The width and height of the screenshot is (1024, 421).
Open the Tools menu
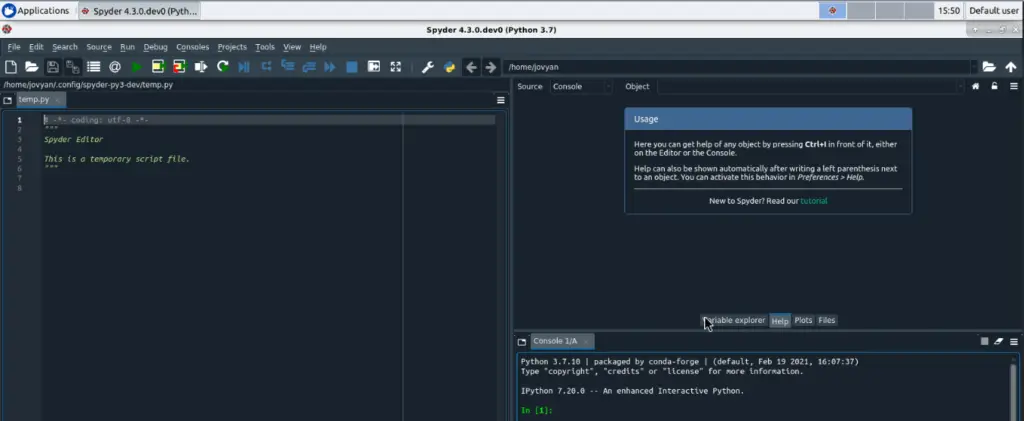(264, 47)
